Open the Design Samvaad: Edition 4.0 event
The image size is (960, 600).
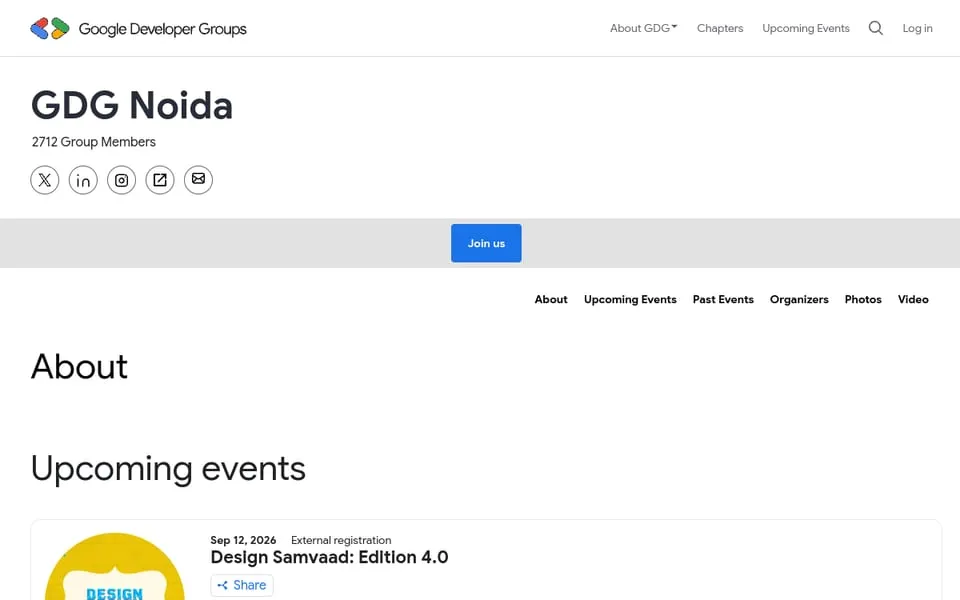pyautogui.click(x=329, y=557)
